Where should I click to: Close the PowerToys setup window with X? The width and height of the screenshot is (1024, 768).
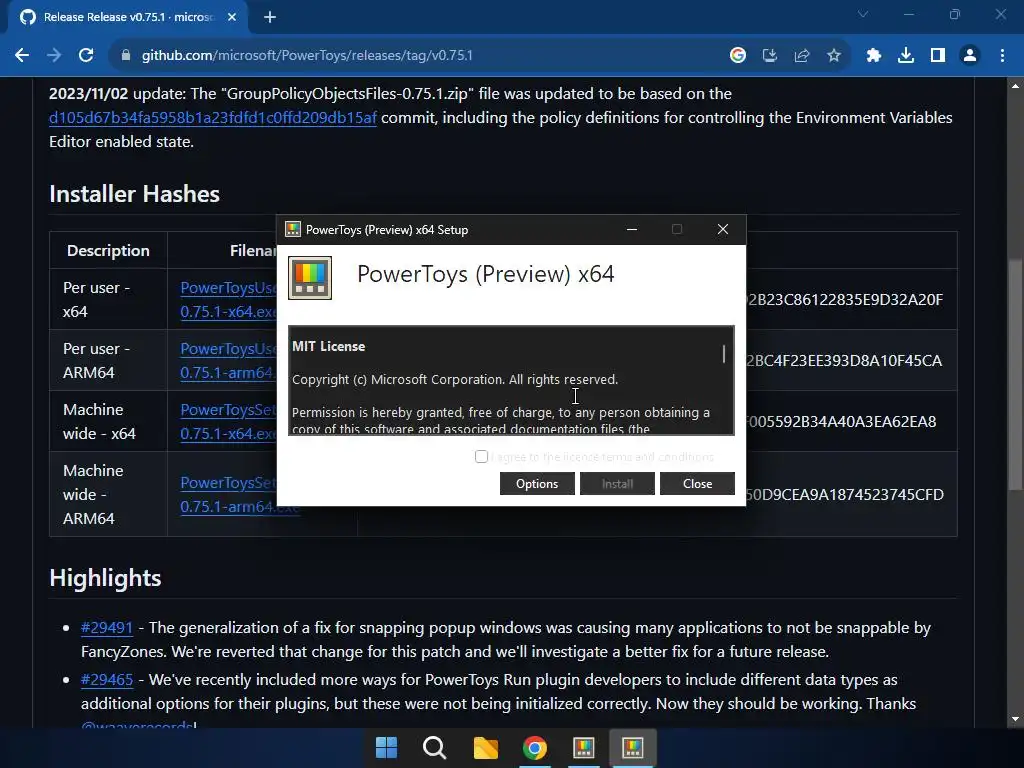(722, 229)
